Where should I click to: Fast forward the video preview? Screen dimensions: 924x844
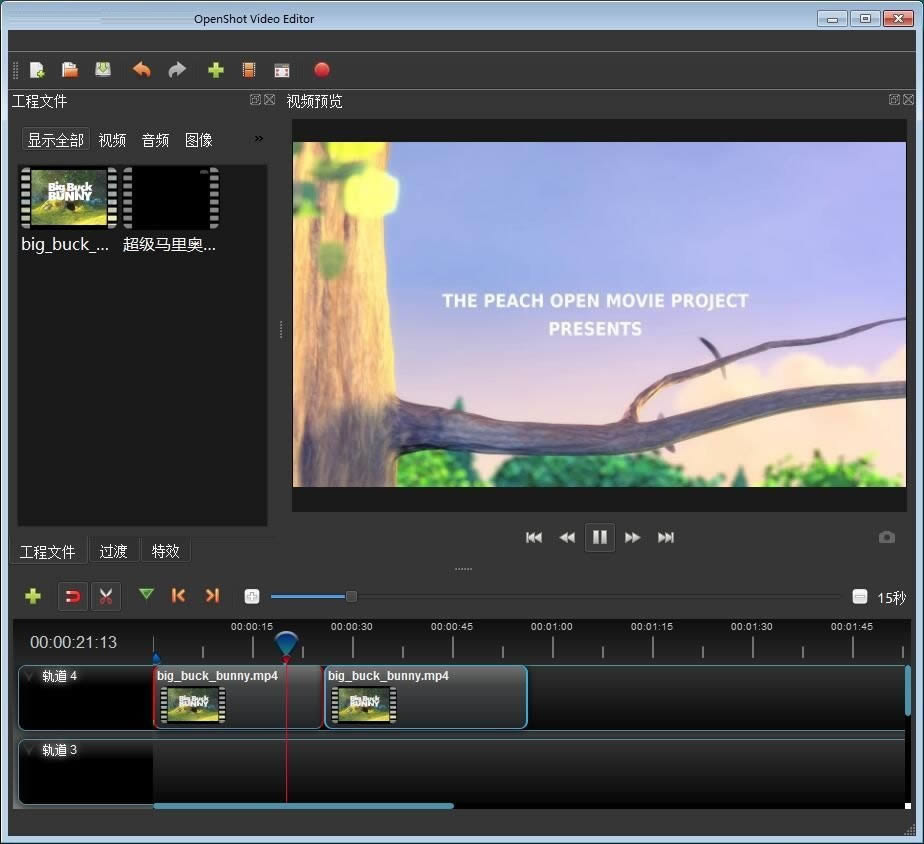coord(632,538)
